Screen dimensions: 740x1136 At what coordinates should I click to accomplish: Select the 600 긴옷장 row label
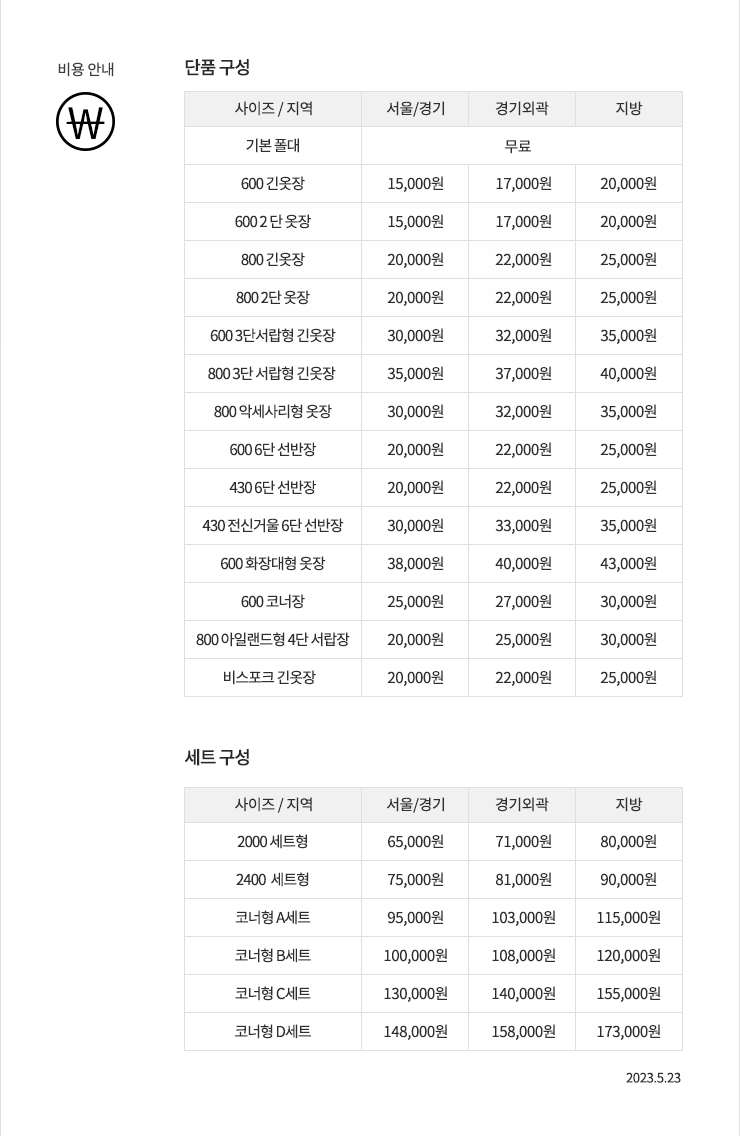[273, 184]
